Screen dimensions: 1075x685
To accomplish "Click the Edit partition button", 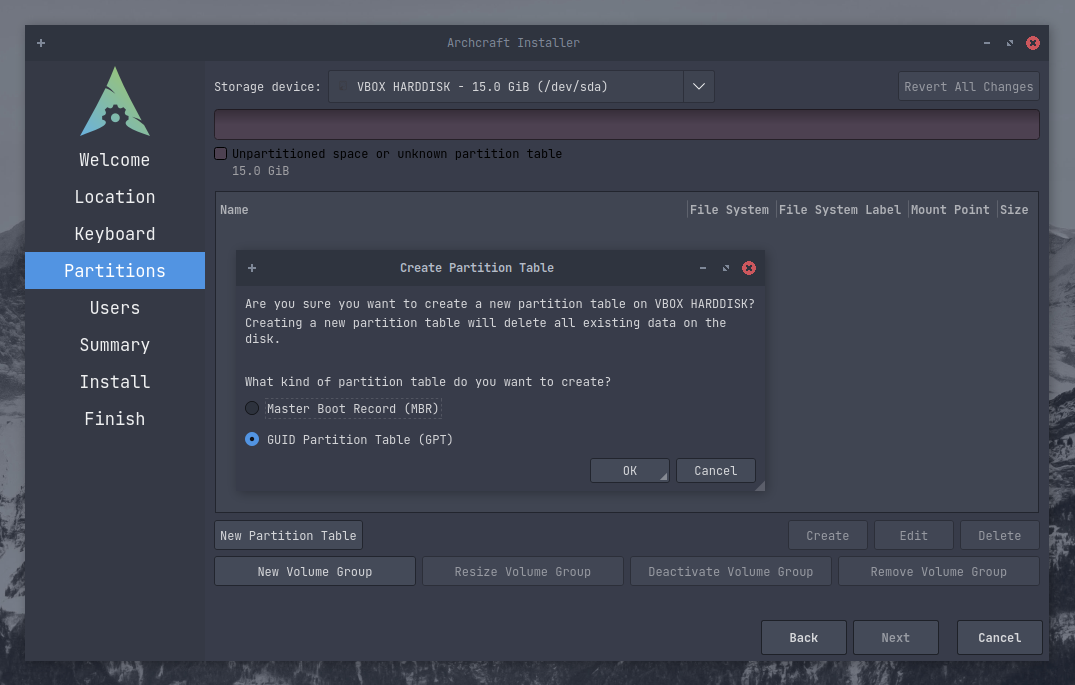I will tap(913, 536).
